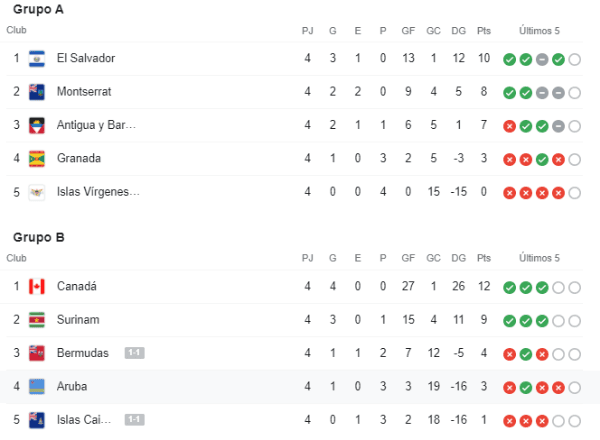
Task: Open the Canadá team link
Action: click(78, 287)
